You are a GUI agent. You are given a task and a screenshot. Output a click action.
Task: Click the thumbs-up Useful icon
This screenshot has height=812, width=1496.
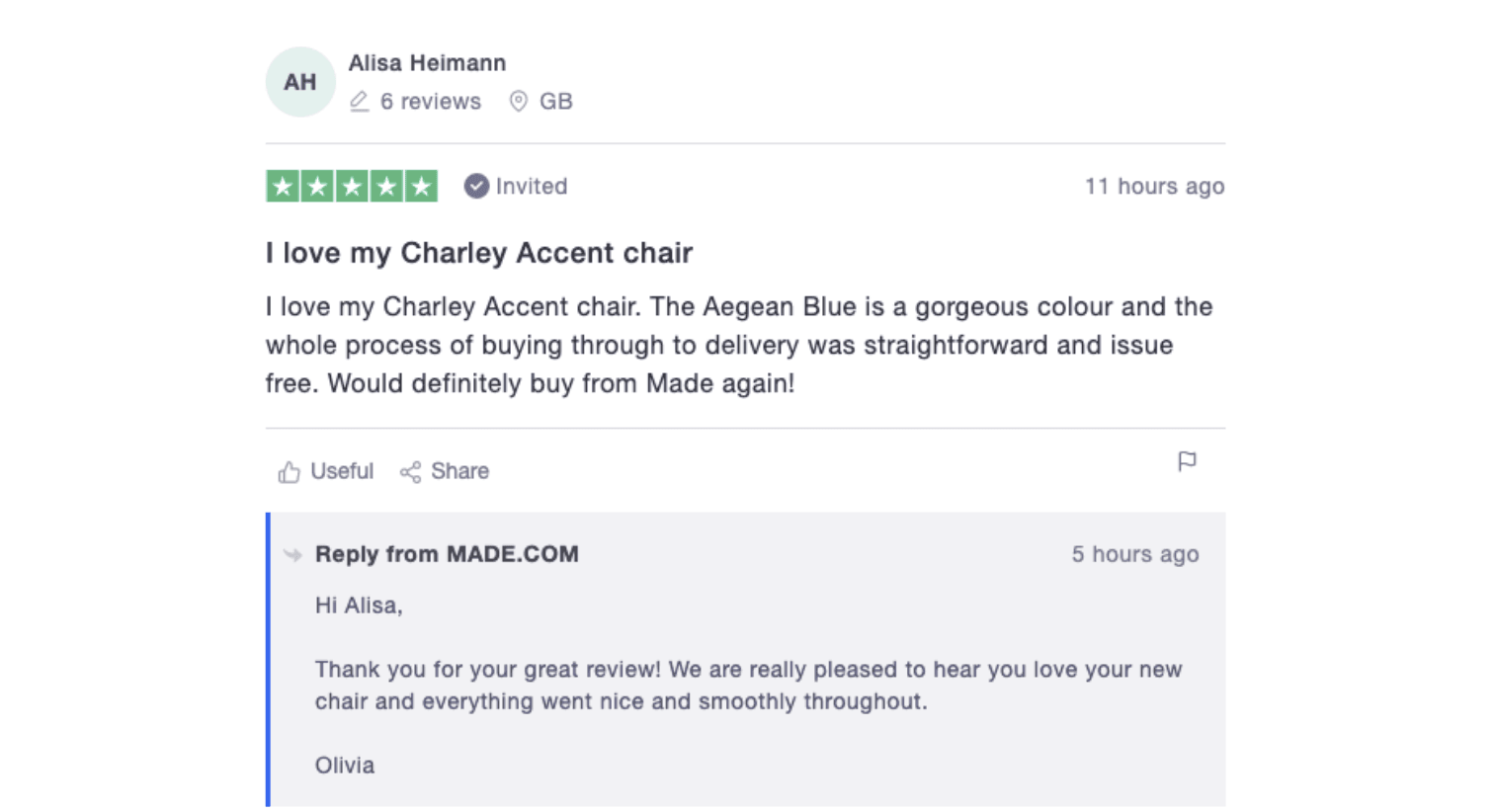point(289,472)
